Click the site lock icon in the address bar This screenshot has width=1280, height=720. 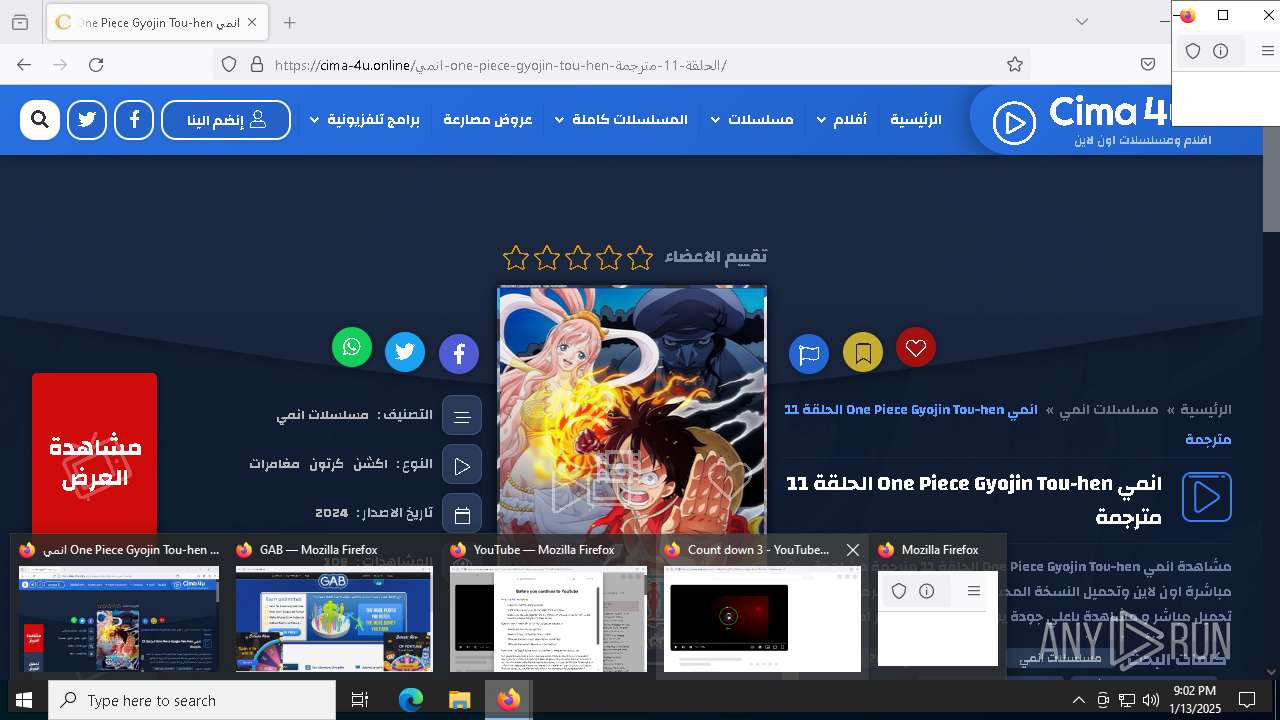click(257, 65)
